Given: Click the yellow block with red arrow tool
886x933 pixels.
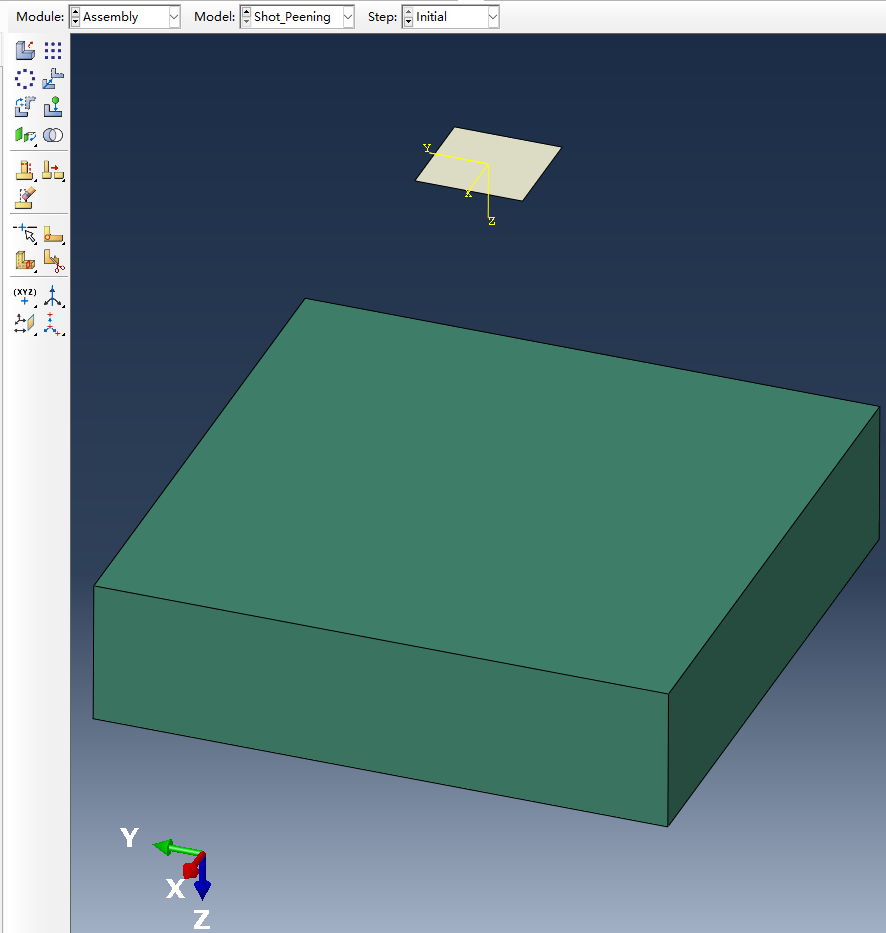Looking at the screenshot, I should [53, 171].
